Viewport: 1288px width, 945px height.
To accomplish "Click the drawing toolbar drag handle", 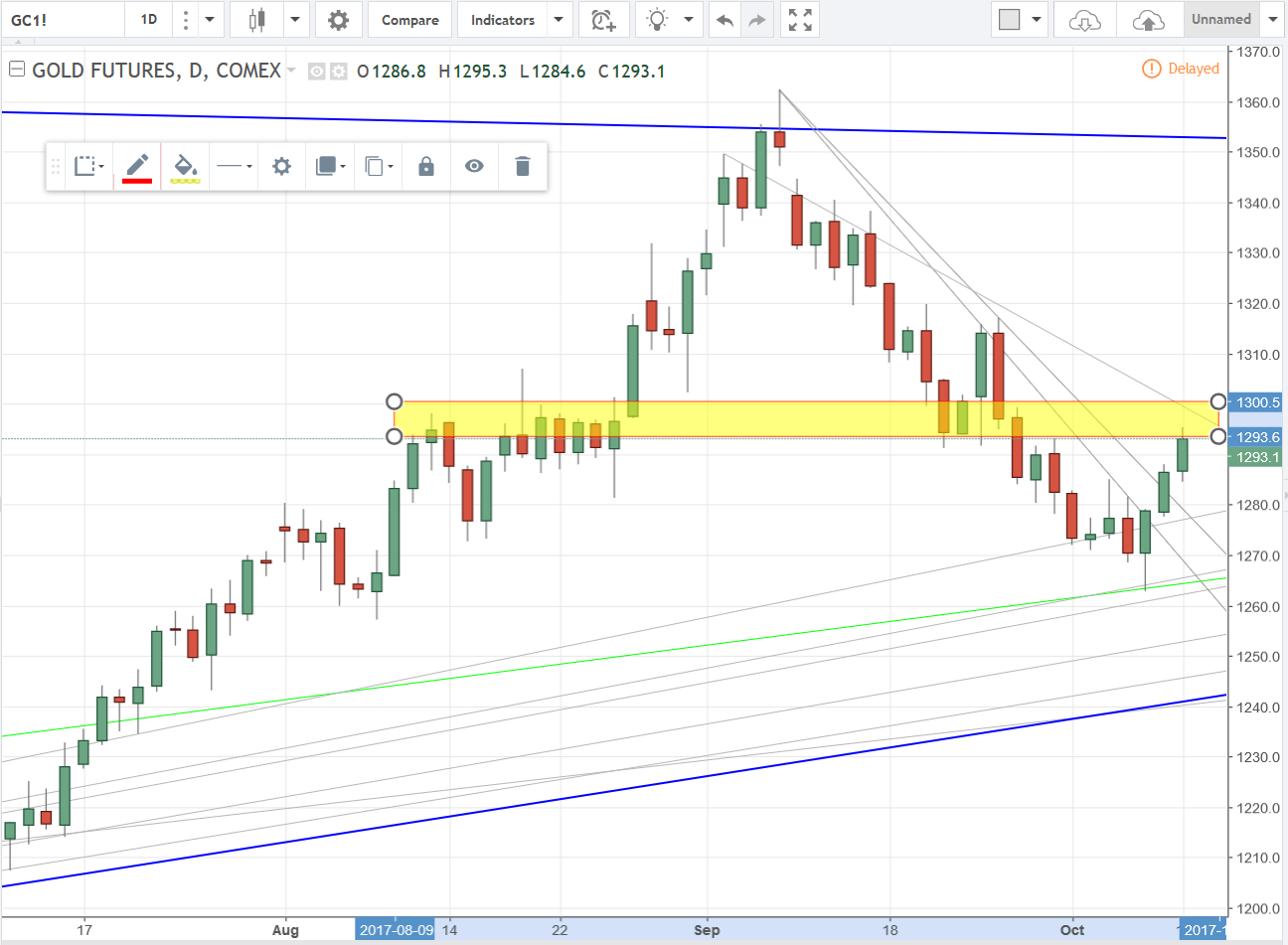I will (x=56, y=167).
